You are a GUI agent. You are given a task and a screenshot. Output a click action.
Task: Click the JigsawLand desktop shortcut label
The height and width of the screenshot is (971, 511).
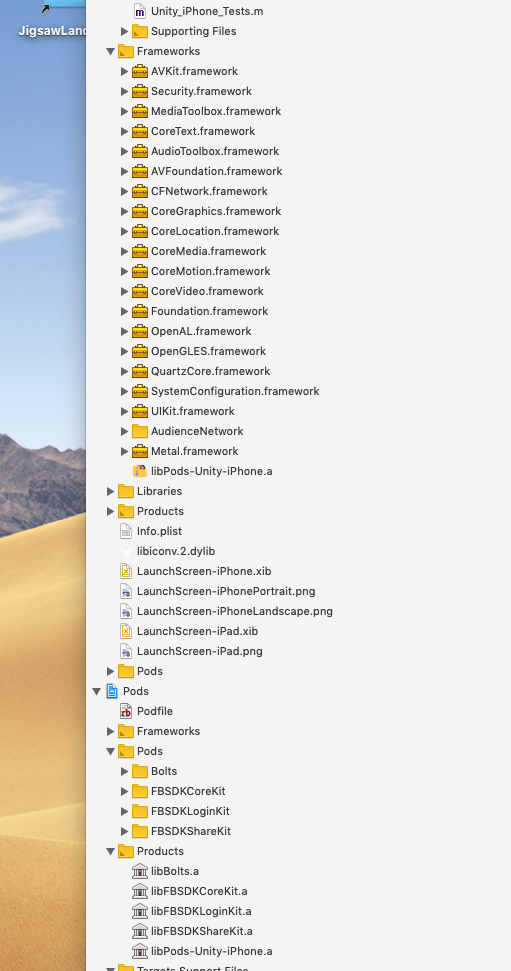[53, 31]
